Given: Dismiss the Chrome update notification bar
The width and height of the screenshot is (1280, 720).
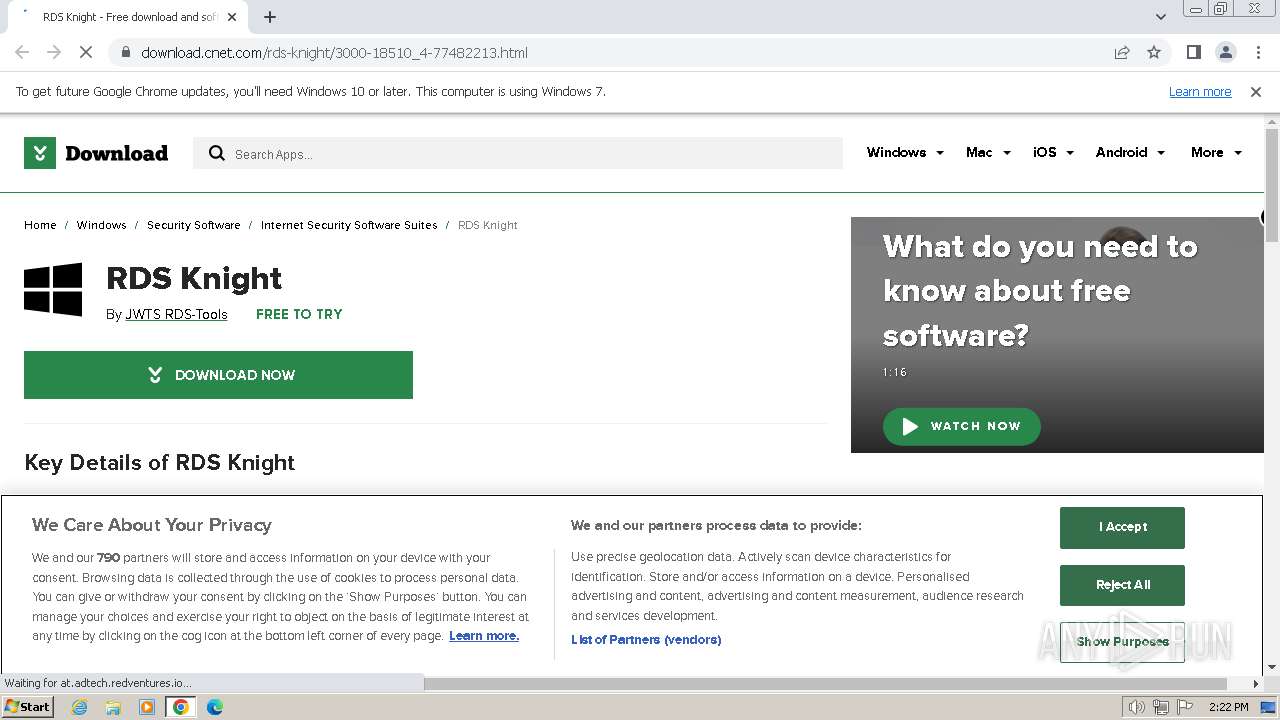Looking at the screenshot, I should point(1256,91).
